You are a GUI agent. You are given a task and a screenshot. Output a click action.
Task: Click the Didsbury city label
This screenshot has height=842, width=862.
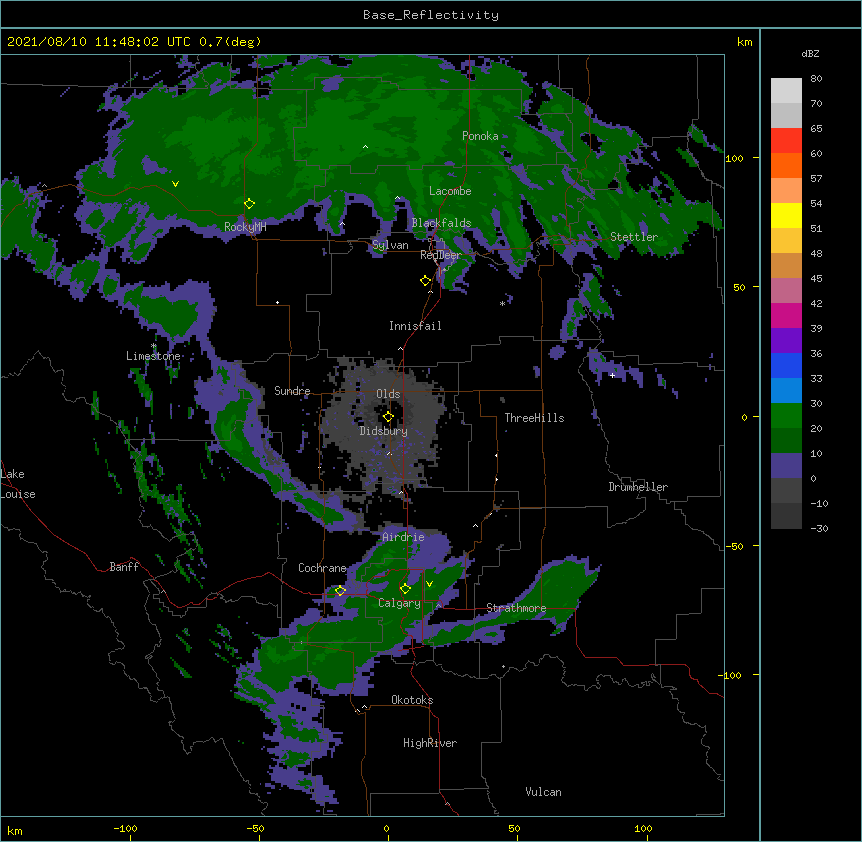384,431
